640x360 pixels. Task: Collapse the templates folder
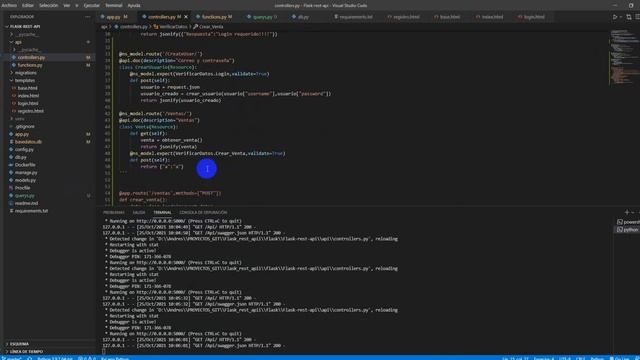(x=24, y=80)
